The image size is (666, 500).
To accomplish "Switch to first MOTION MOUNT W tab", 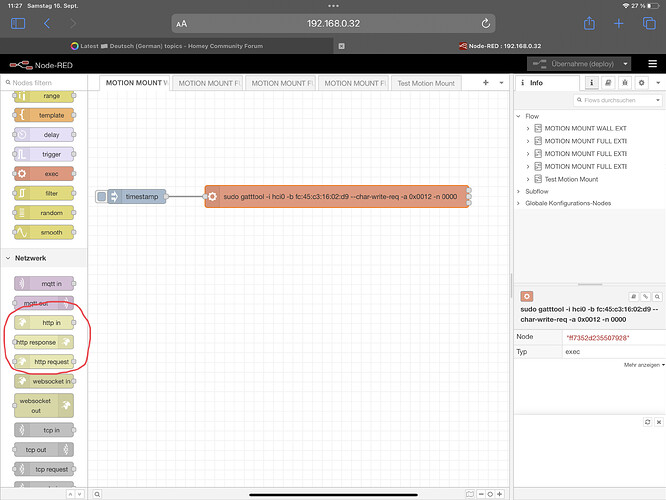I will pos(135,83).
